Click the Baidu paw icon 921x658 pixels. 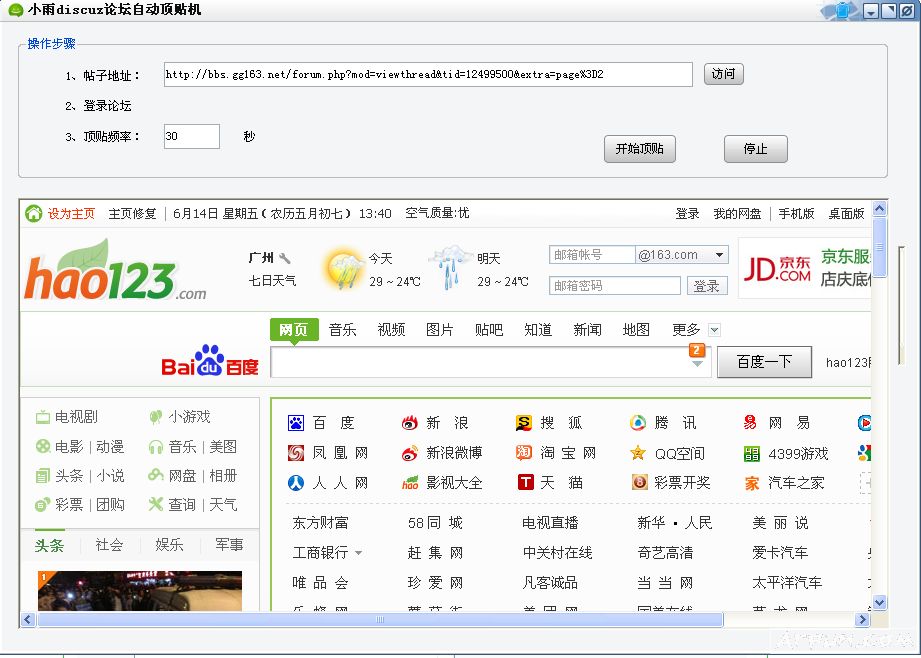295,421
